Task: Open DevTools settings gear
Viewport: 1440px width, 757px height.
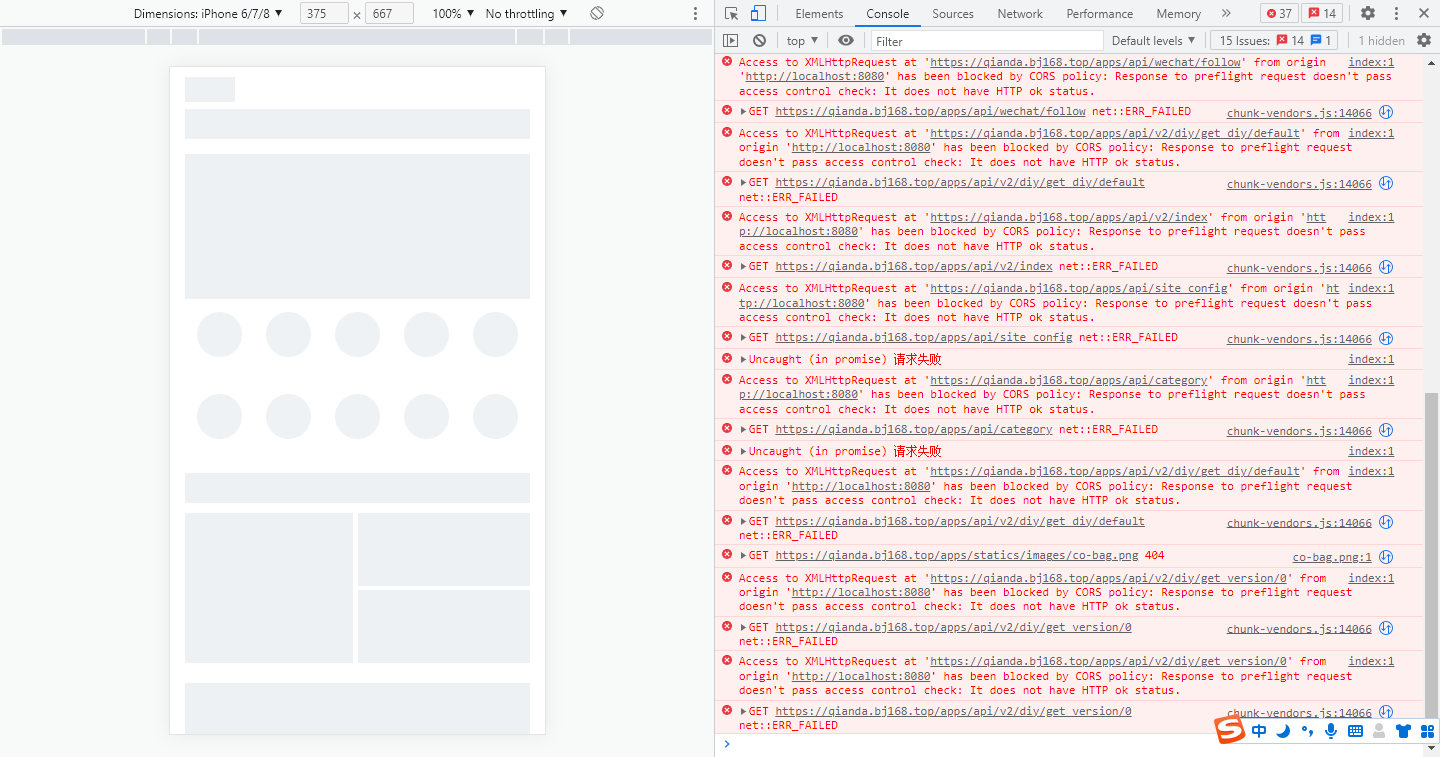Action: pos(1368,13)
